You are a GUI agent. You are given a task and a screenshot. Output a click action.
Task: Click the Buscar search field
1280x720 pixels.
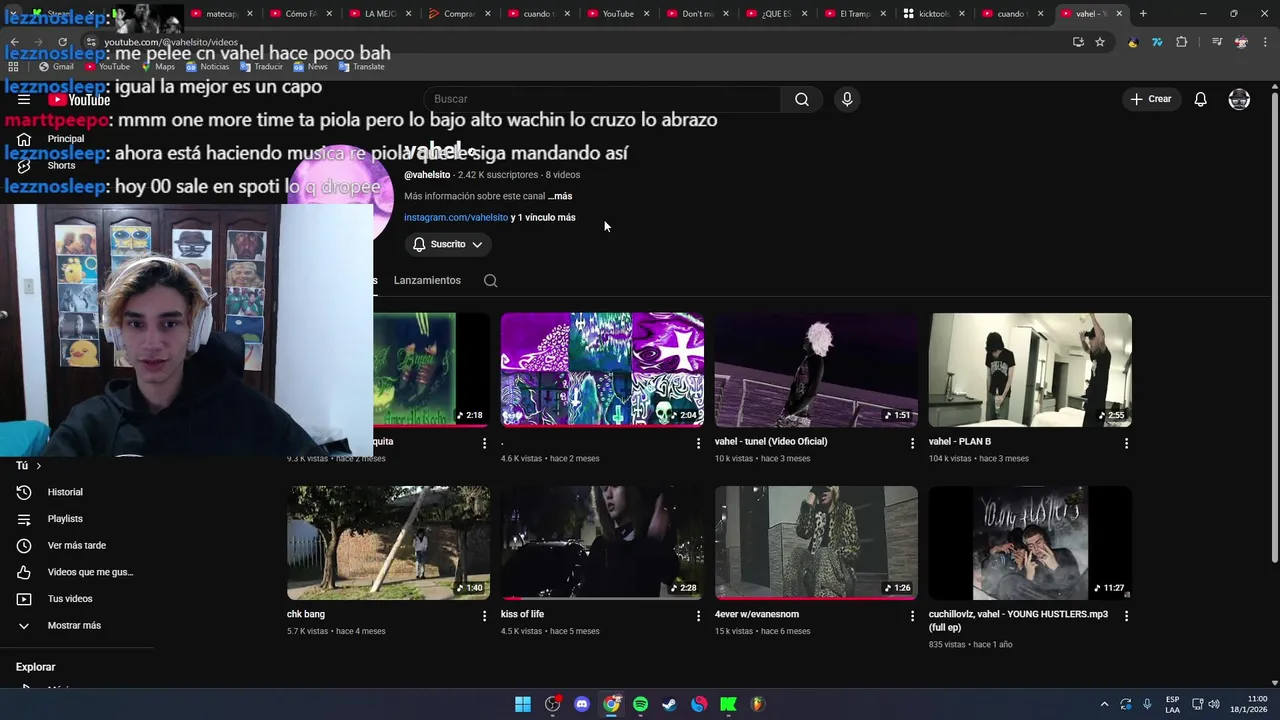602,99
